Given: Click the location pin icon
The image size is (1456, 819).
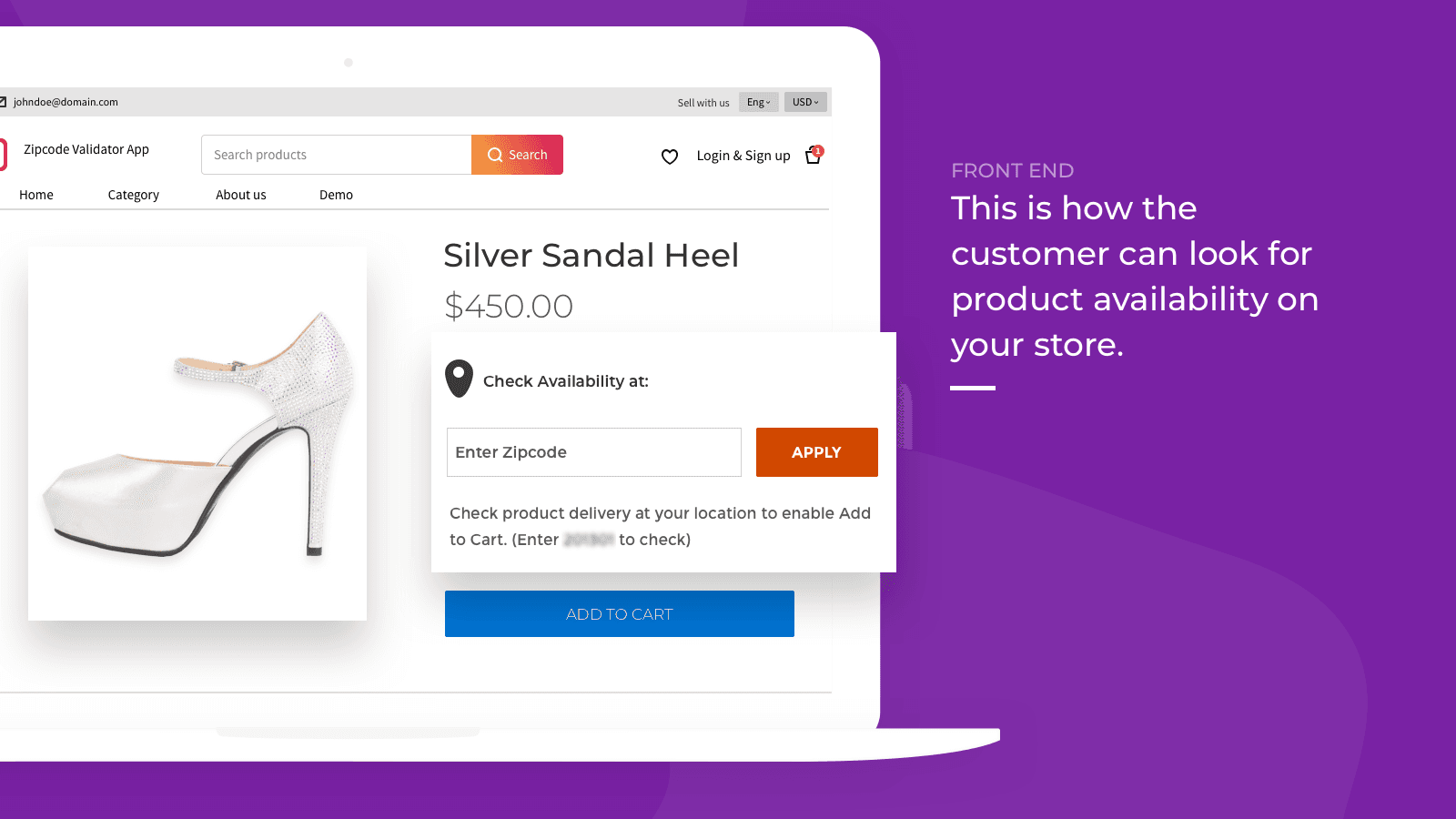Looking at the screenshot, I should point(459,379).
